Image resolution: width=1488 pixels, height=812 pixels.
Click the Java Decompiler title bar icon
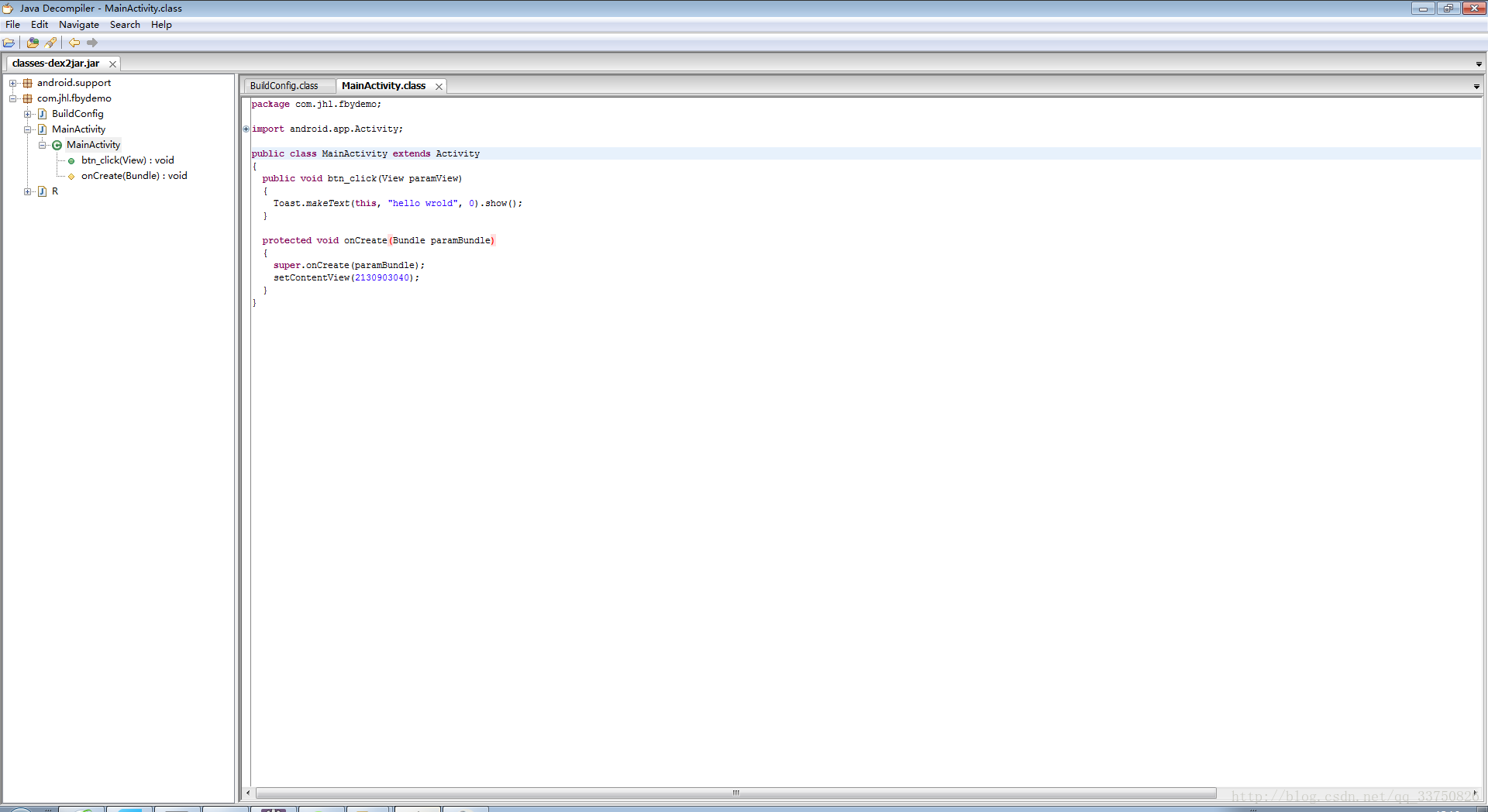pyautogui.click(x=9, y=9)
